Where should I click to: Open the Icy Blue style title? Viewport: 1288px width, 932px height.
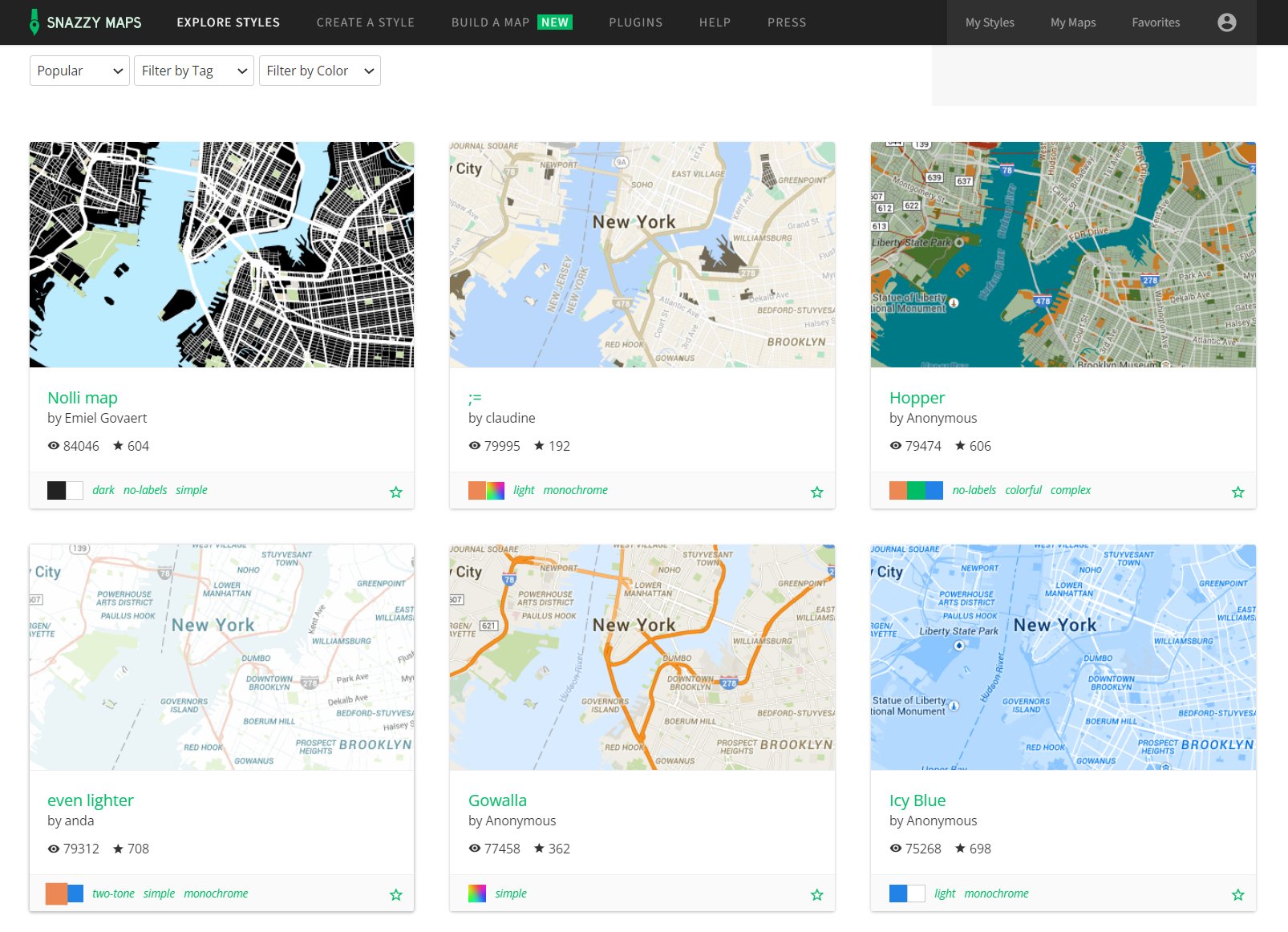pyautogui.click(x=917, y=800)
